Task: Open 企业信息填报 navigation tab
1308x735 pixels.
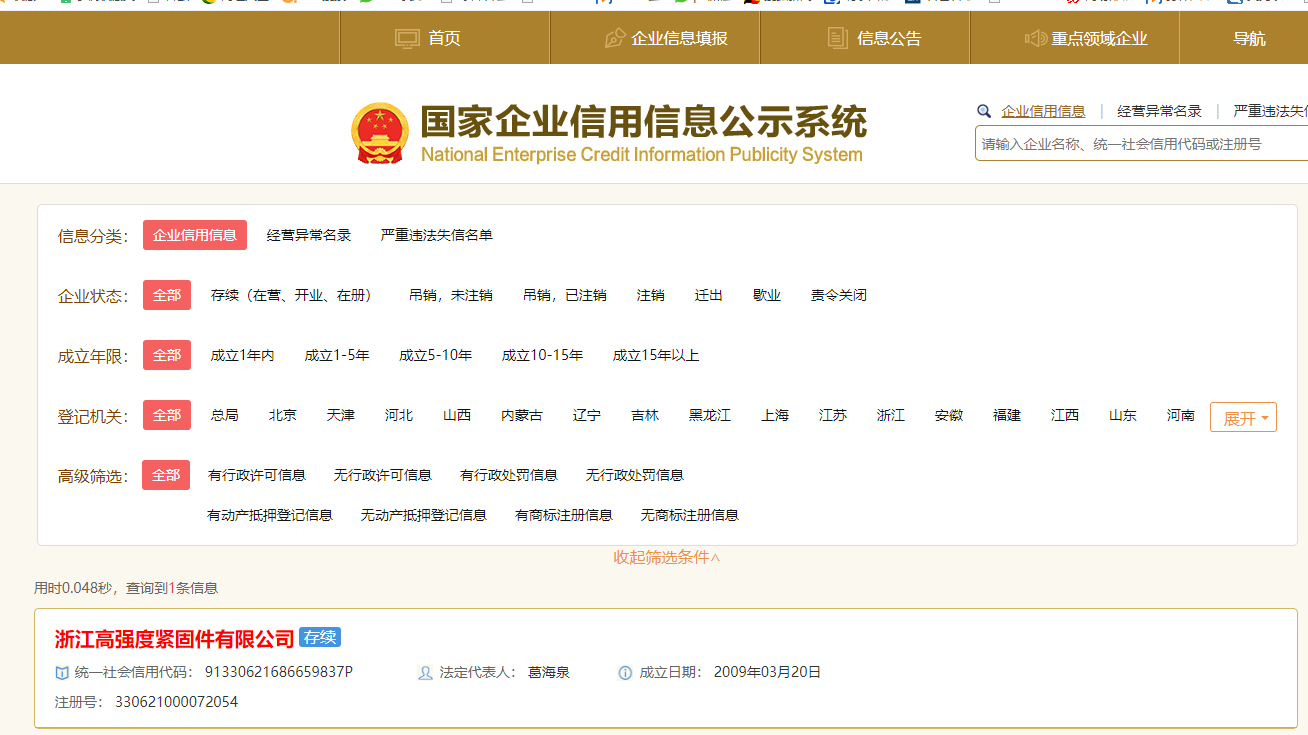Action: click(x=655, y=38)
